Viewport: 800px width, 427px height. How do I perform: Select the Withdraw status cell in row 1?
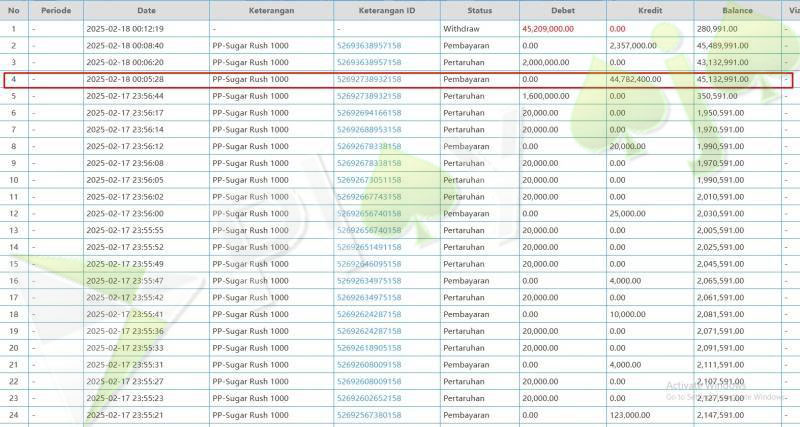pos(461,29)
